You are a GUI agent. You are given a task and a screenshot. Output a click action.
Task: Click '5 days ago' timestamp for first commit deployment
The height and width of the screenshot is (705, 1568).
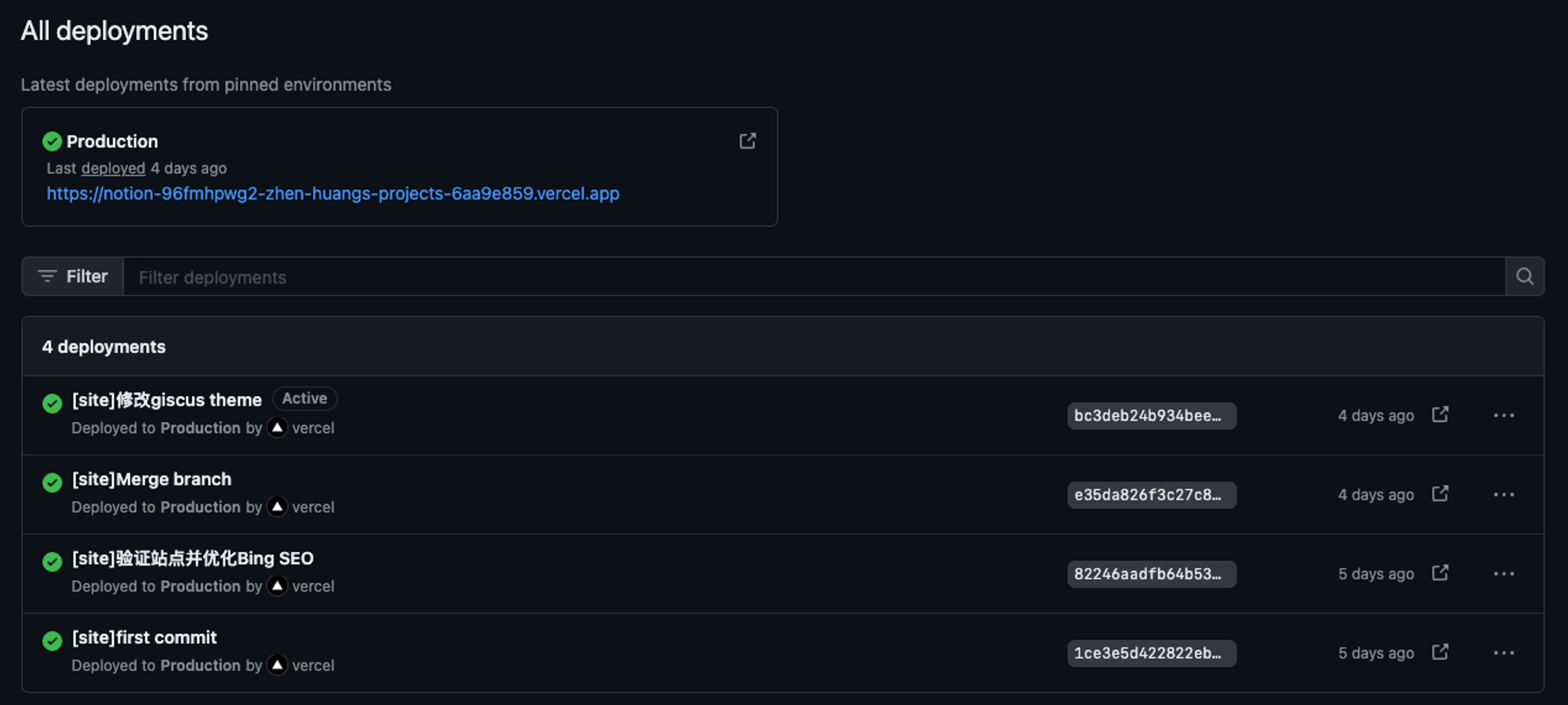1376,653
